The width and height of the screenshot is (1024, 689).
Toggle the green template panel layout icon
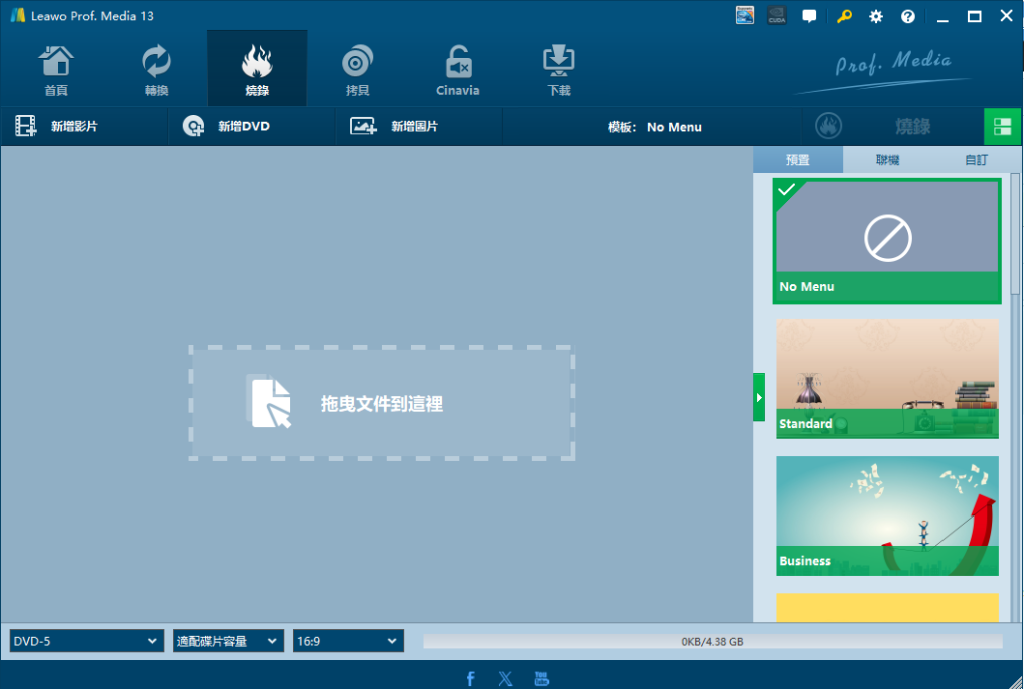(x=1002, y=127)
